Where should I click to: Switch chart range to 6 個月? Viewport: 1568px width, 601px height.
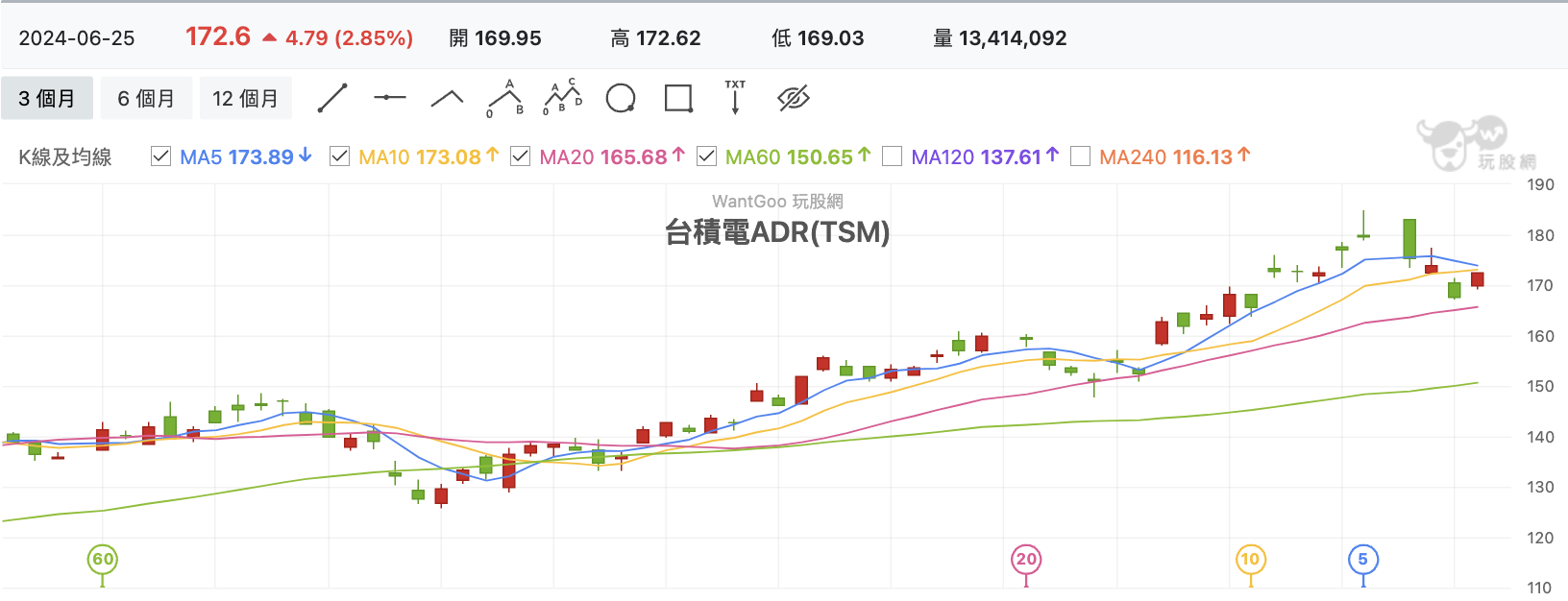(x=146, y=99)
